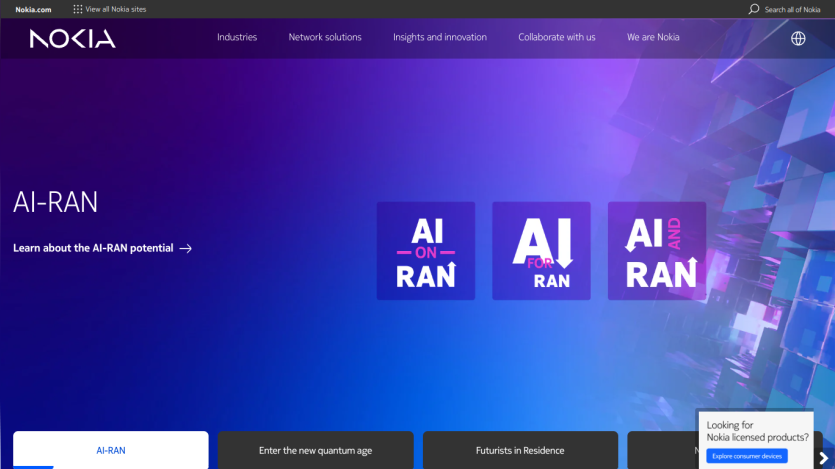This screenshot has height=469, width=835.
Task: Open Insights and innovation menu
Action: (x=440, y=37)
